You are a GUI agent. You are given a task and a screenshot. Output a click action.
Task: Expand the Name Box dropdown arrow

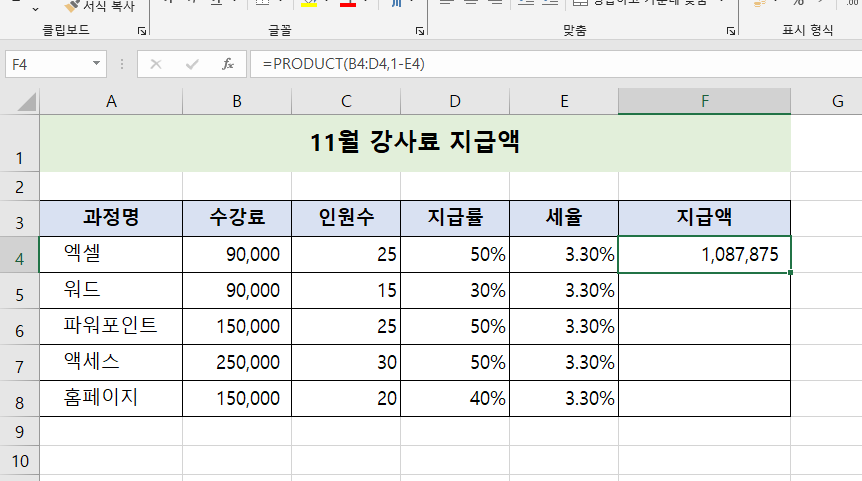(96, 63)
